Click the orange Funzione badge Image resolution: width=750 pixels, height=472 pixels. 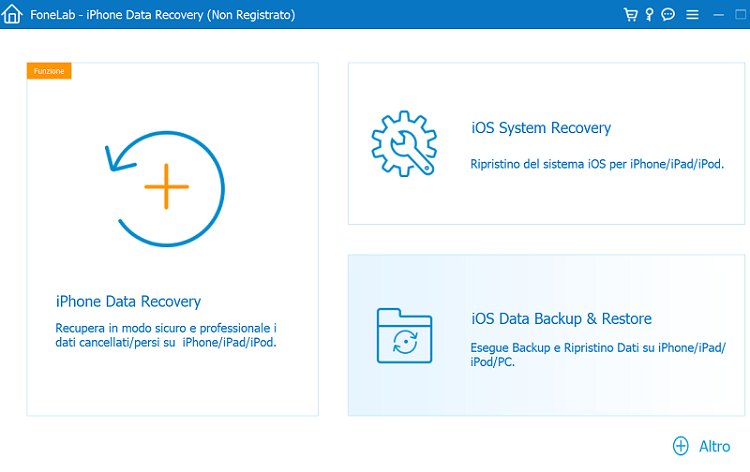(49, 70)
